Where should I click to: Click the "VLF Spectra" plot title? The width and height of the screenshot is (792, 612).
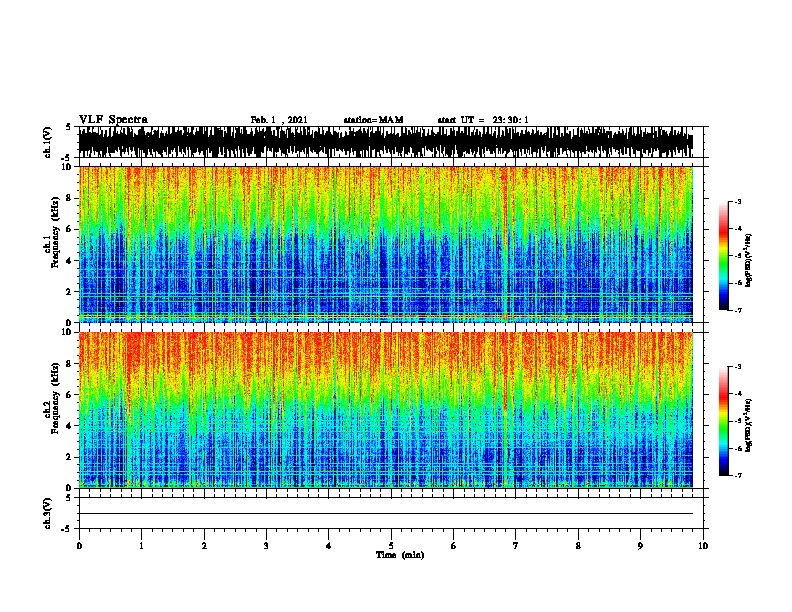113,119
